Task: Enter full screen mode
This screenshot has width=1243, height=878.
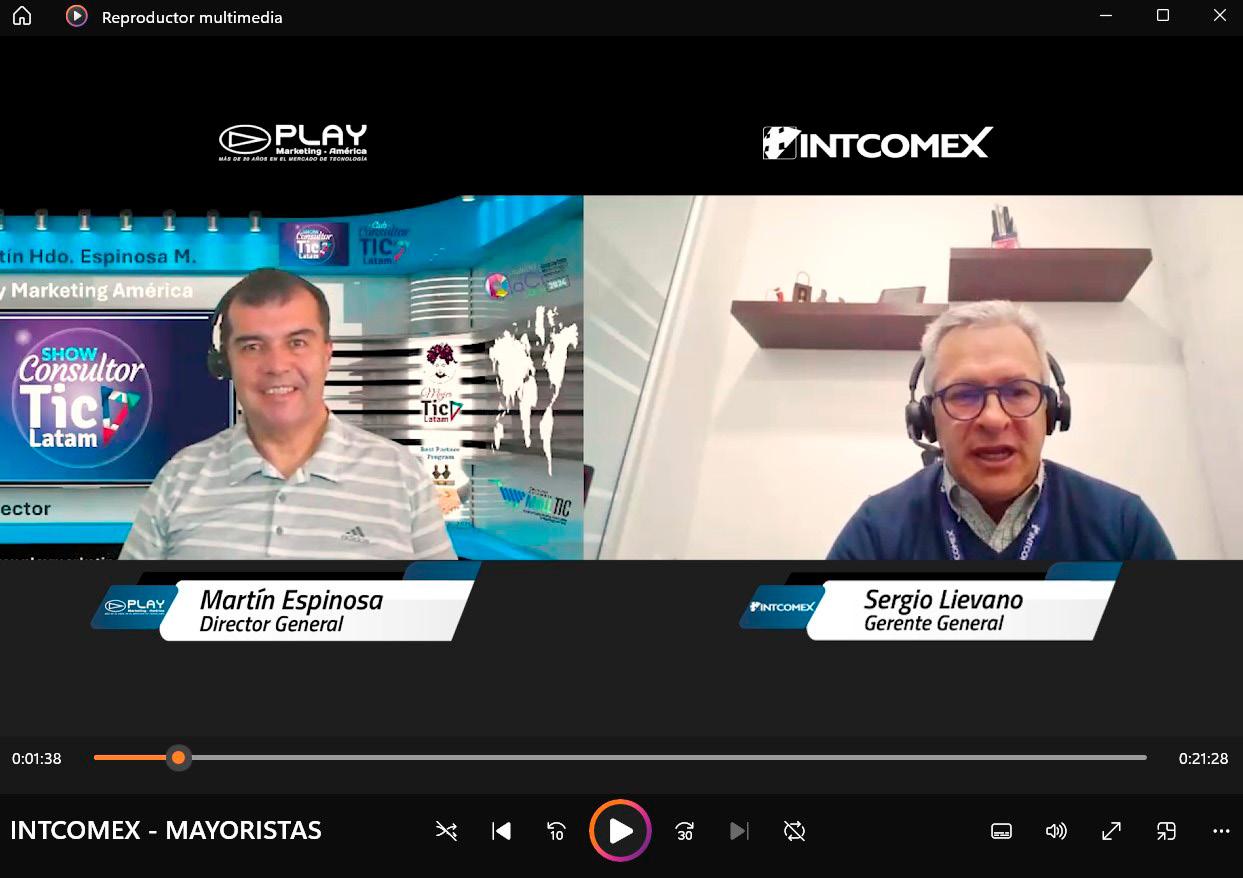Action: coord(1111,831)
